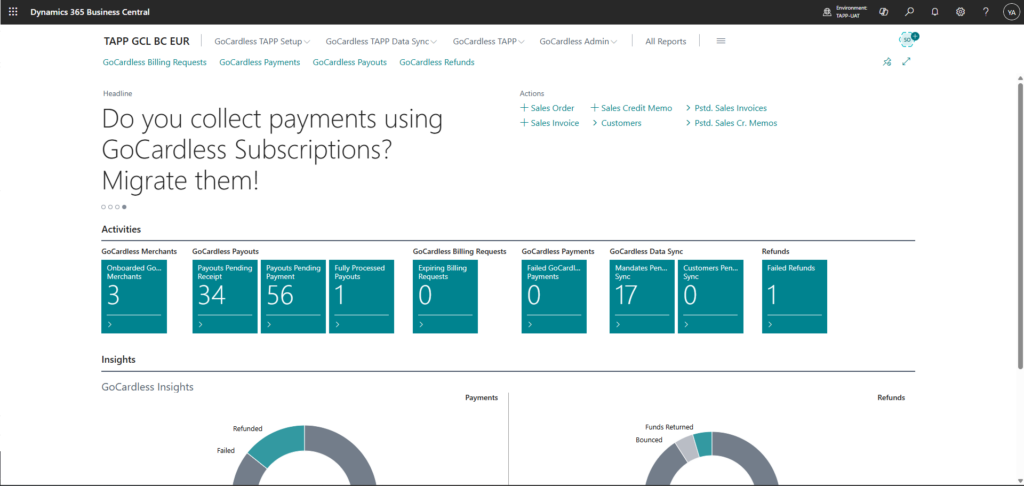Click the TAPP GCL BC EUR company name
Image resolution: width=1024 pixels, height=486 pixels.
[x=146, y=41]
